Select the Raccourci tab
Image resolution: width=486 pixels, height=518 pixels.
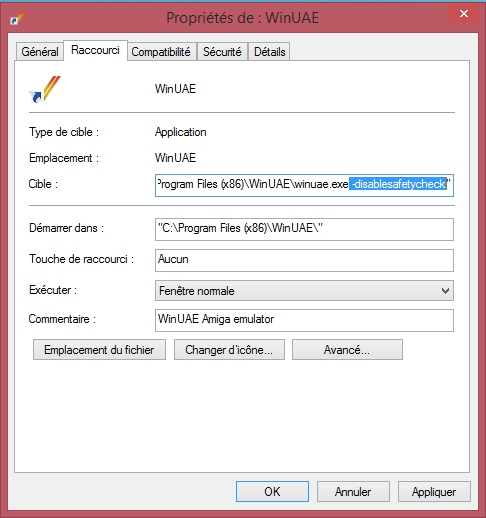95,50
